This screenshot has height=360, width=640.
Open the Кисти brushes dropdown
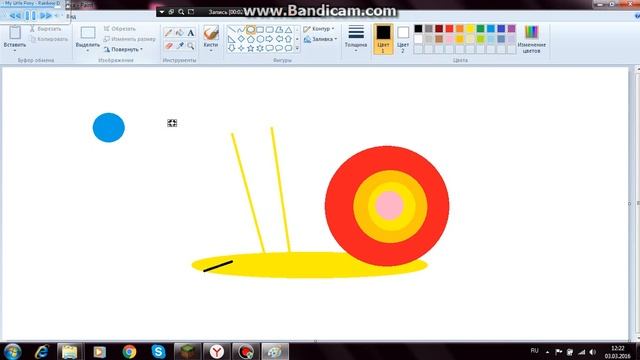211,47
